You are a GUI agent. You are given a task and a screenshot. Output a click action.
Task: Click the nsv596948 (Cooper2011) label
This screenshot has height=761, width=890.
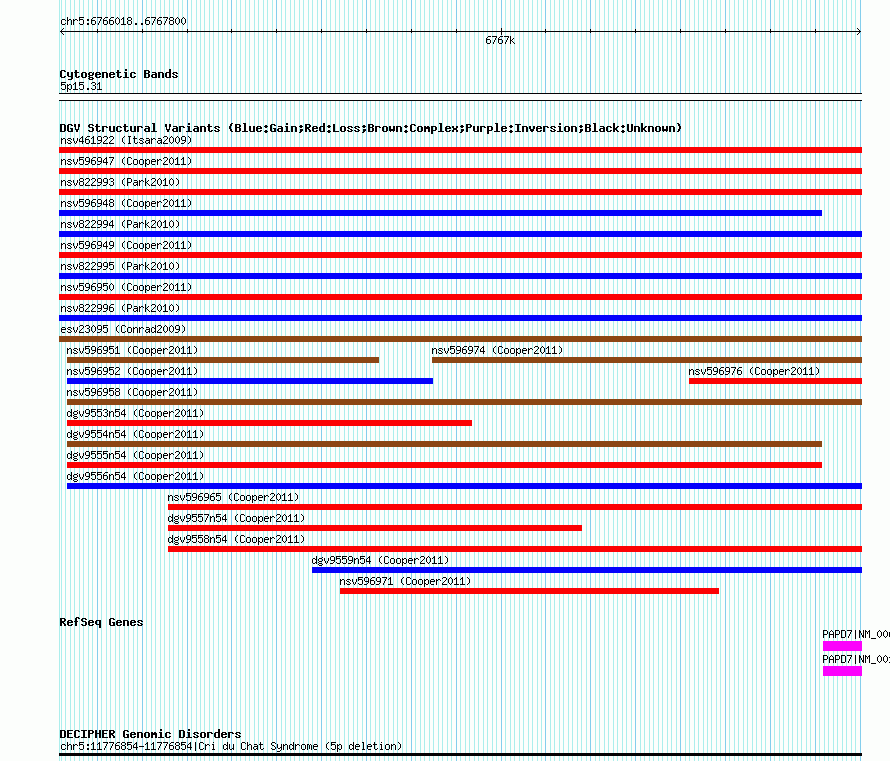126,203
